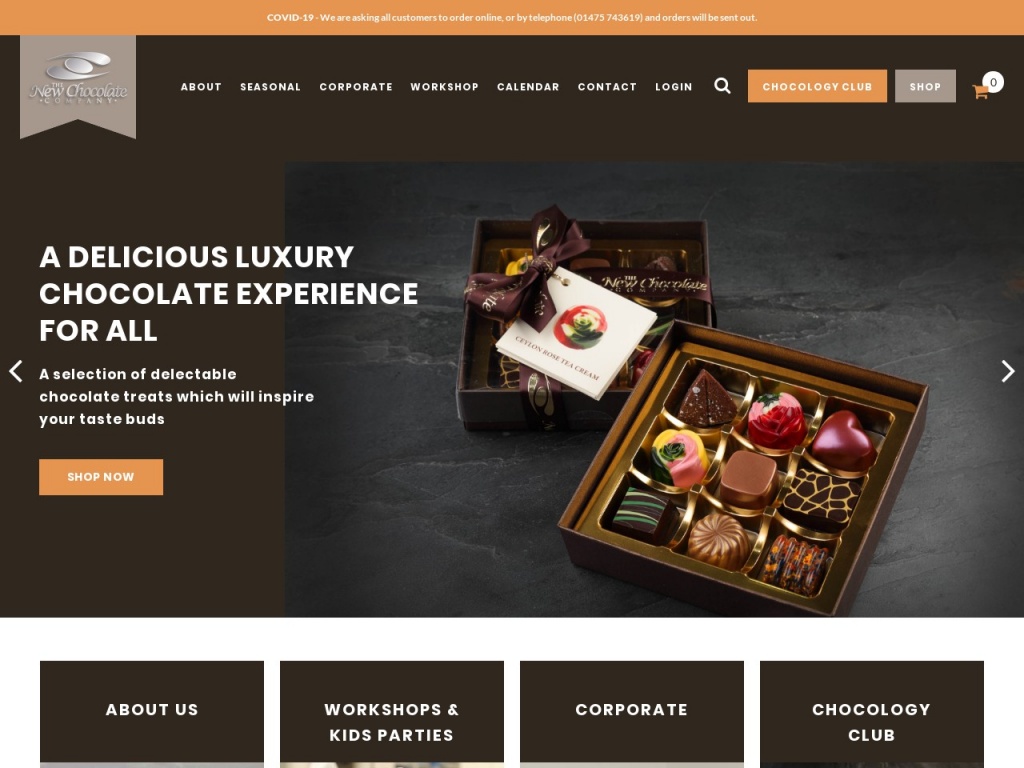The width and height of the screenshot is (1024, 768).
Task: View the Calendar page
Action: (528, 87)
